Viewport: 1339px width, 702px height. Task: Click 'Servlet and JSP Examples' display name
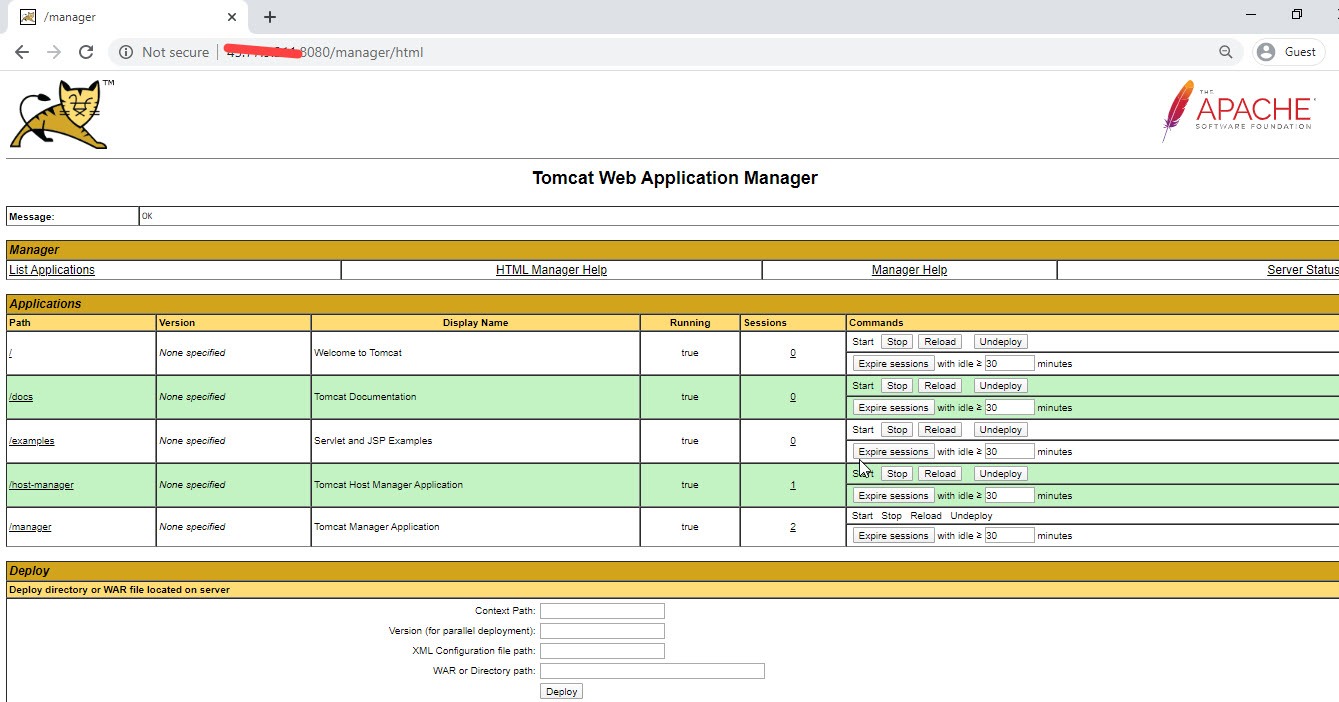tap(373, 441)
